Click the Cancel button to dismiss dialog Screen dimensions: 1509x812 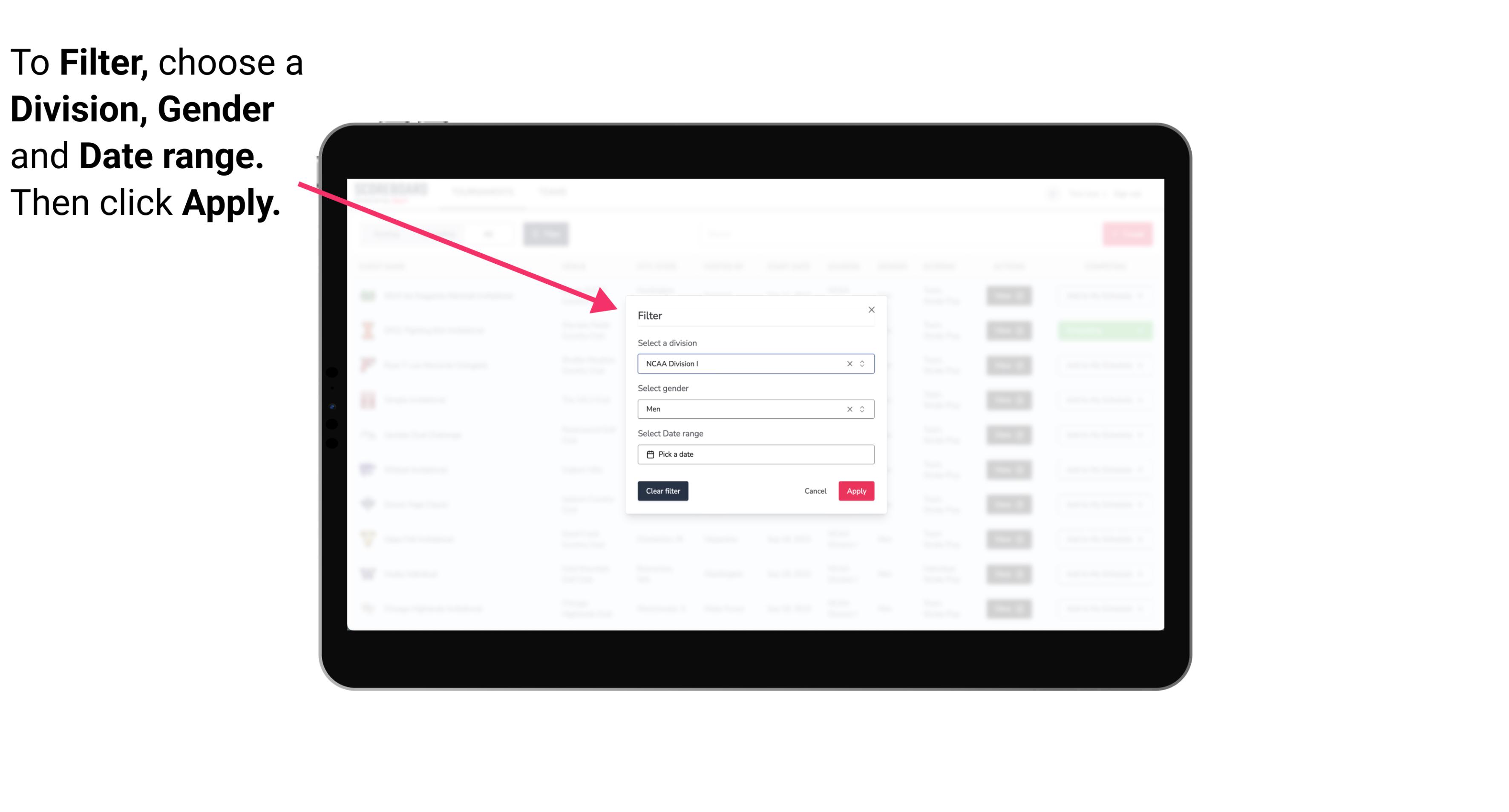[815, 491]
